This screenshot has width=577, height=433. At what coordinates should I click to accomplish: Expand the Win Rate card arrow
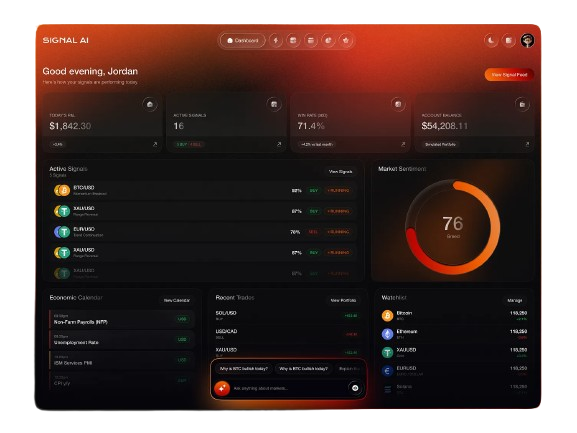(403, 144)
